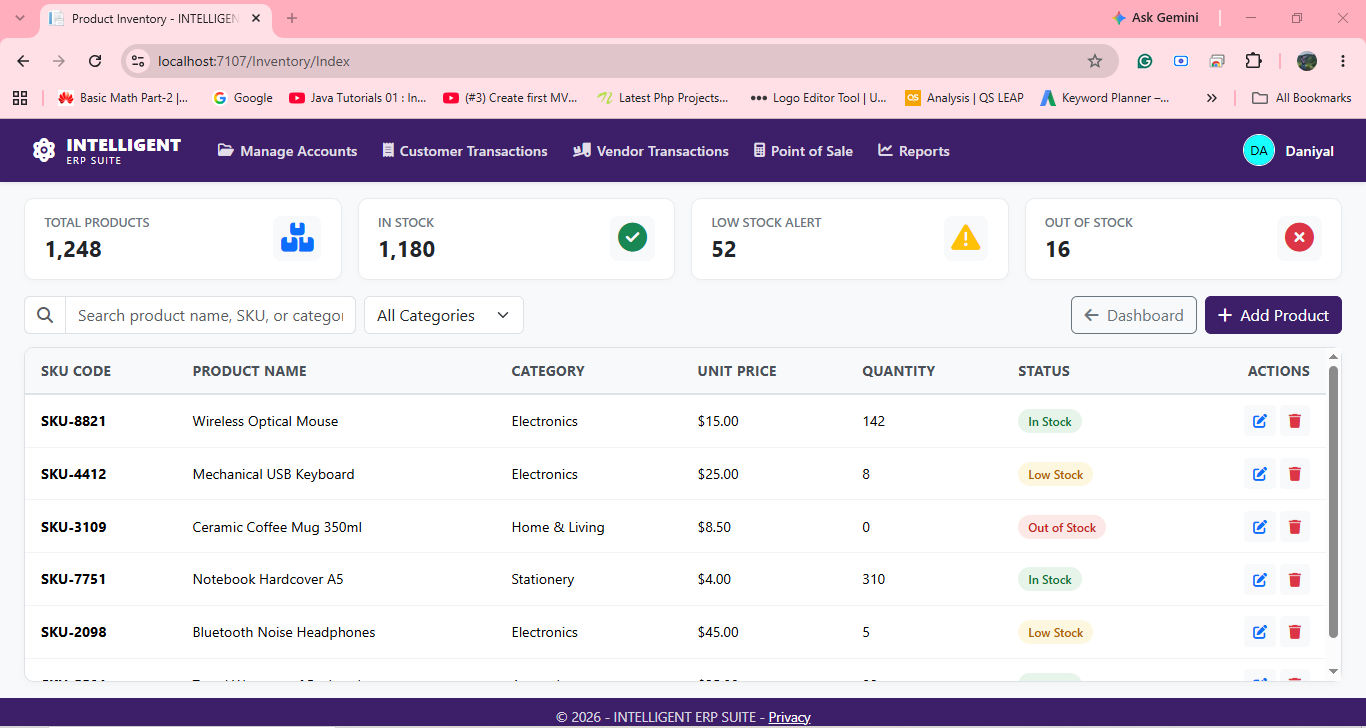
Task: Click the Out of Stock red X icon
Action: (1299, 238)
